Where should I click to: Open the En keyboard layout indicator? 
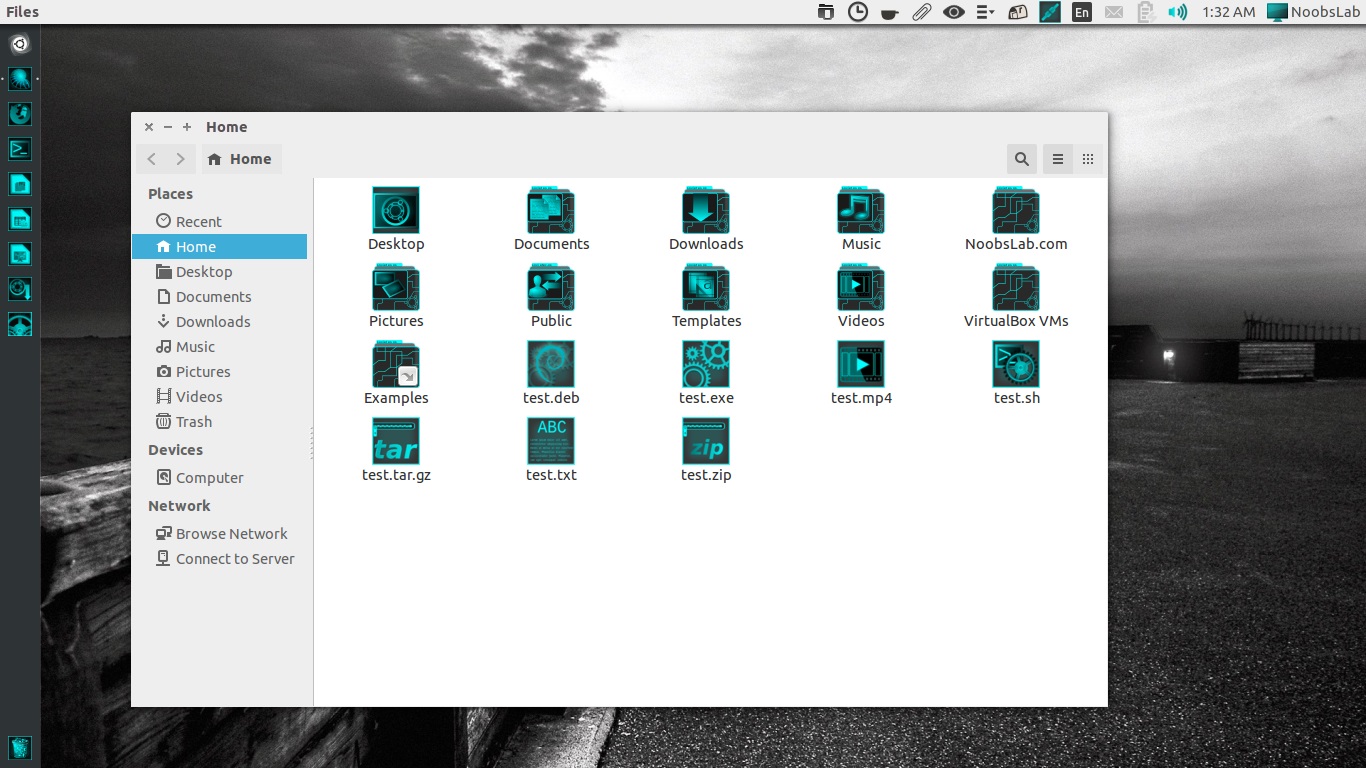(x=1081, y=12)
